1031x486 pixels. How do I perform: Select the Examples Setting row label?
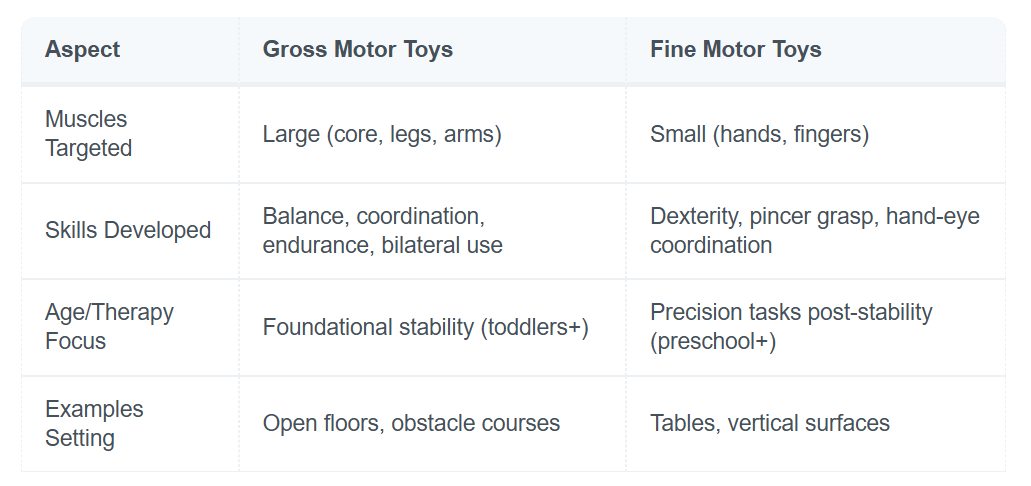pyautogui.click(x=94, y=424)
